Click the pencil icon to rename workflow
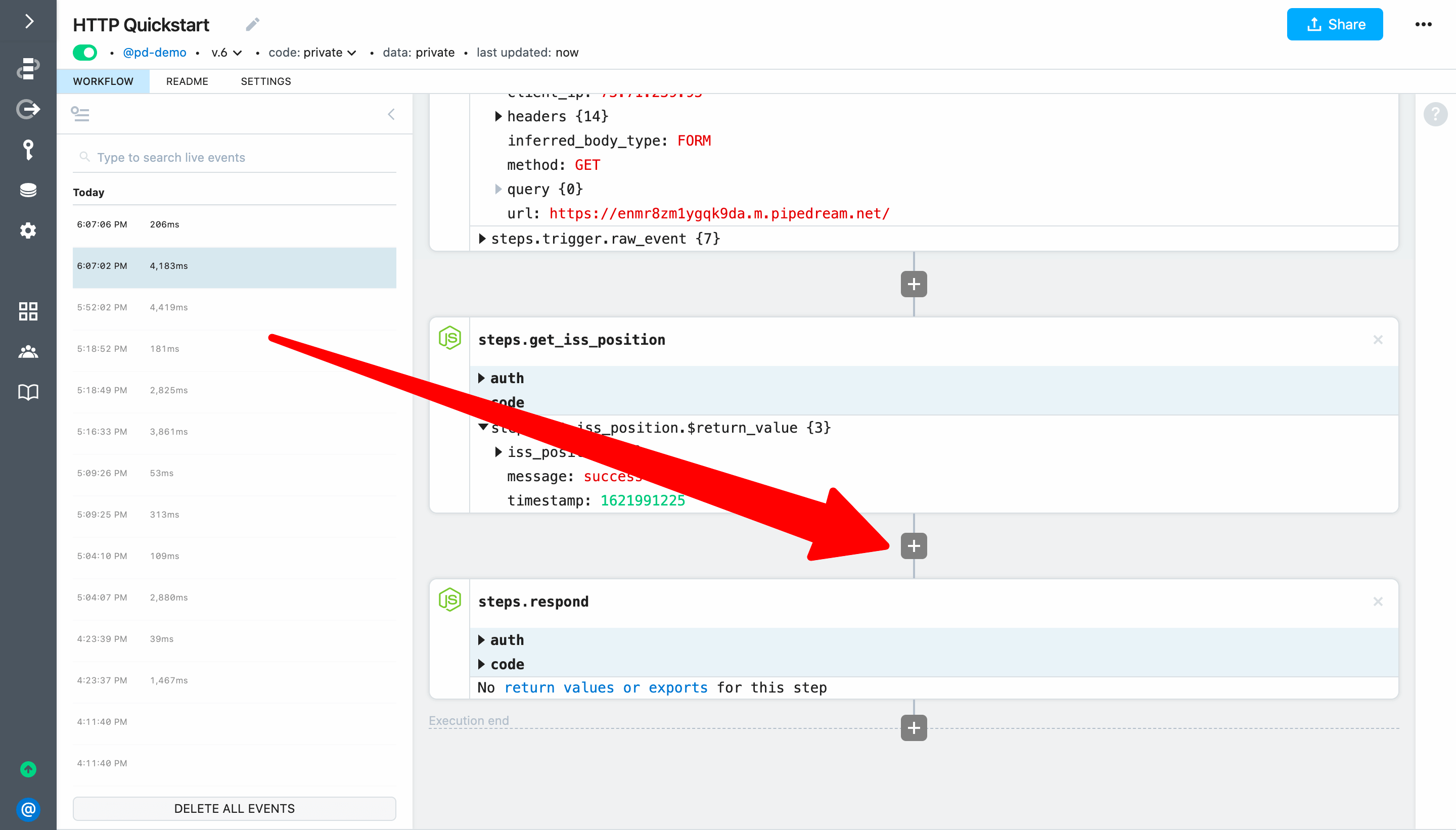 pos(253,24)
